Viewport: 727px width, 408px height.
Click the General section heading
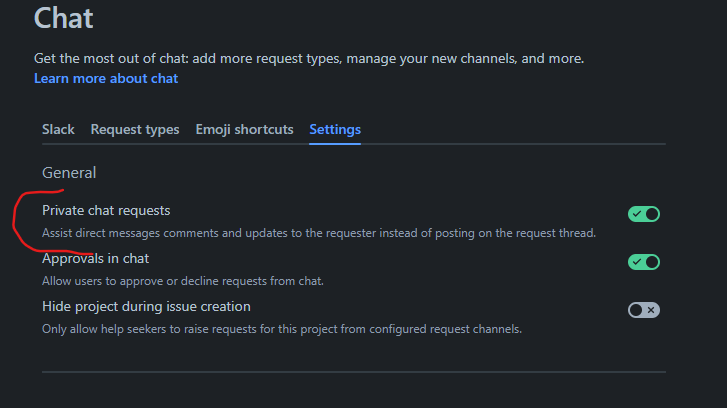pyautogui.click(x=69, y=173)
